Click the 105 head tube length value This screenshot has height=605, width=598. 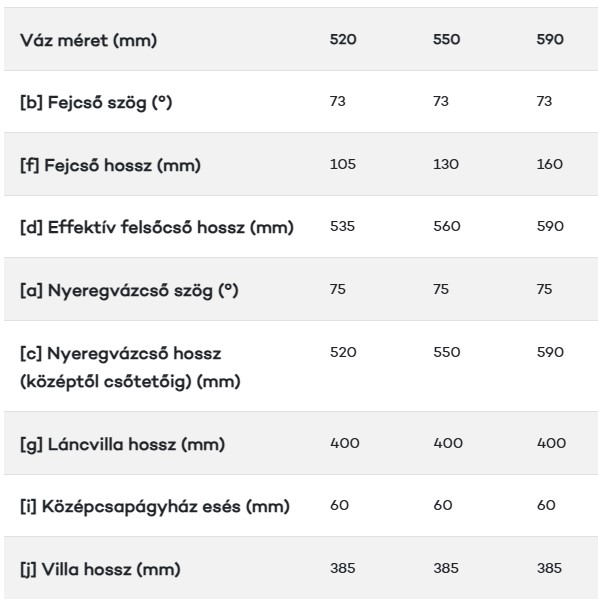click(x=343, y=164)
